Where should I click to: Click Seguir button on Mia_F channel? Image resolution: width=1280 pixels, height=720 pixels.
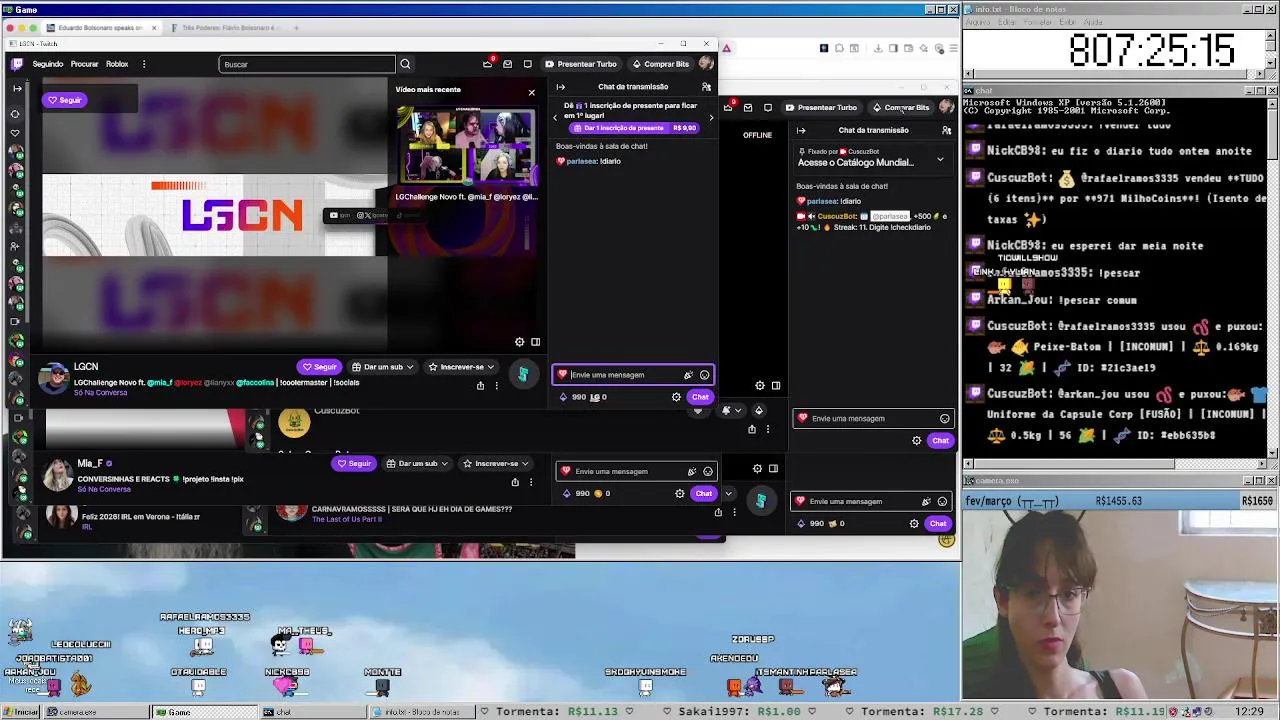point(354,464)
